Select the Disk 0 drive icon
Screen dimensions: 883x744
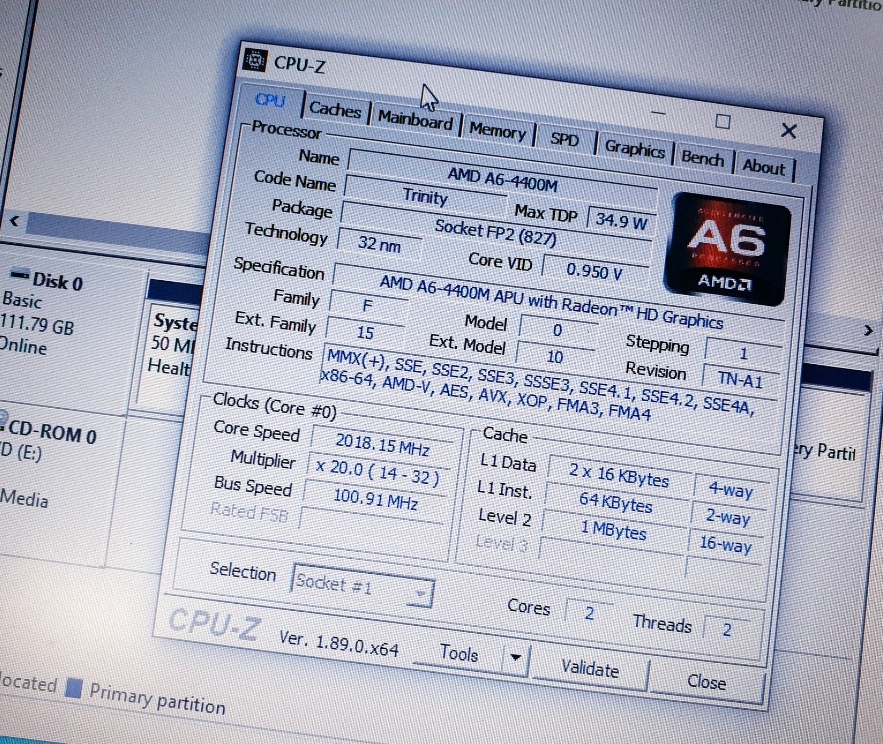[18, 276]
